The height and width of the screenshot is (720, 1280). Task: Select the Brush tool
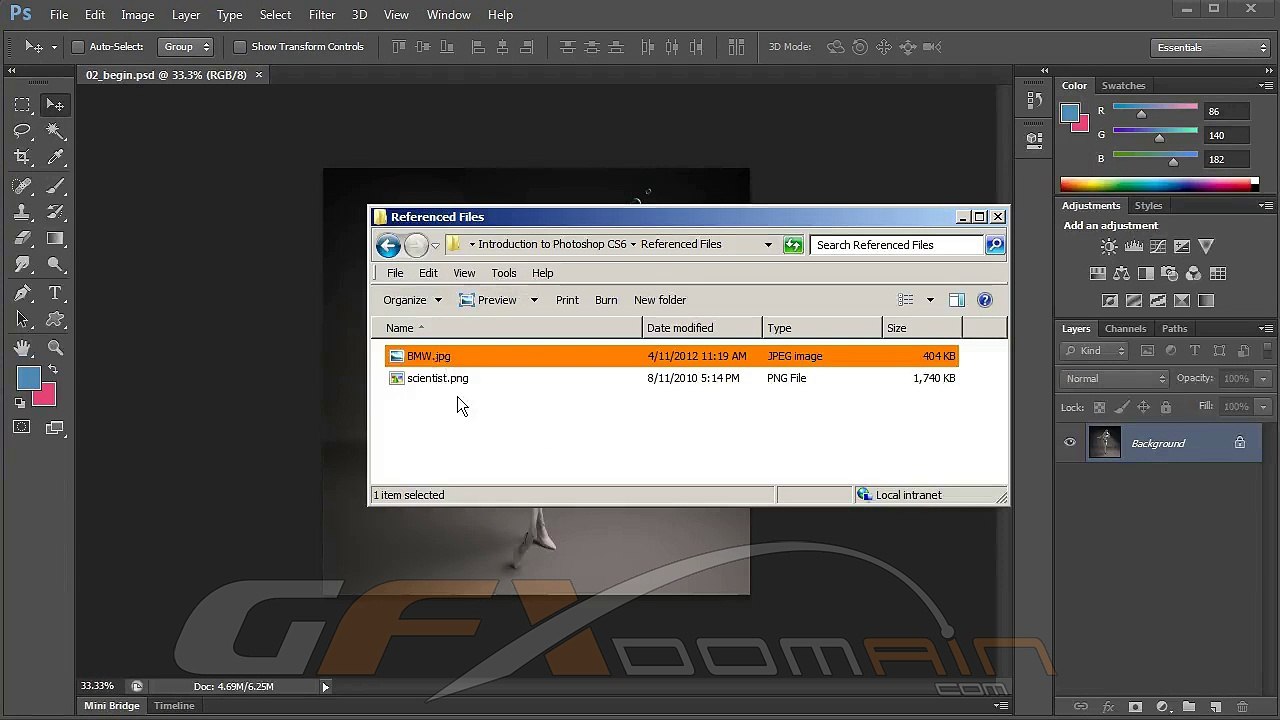click(x=56, y=186)
